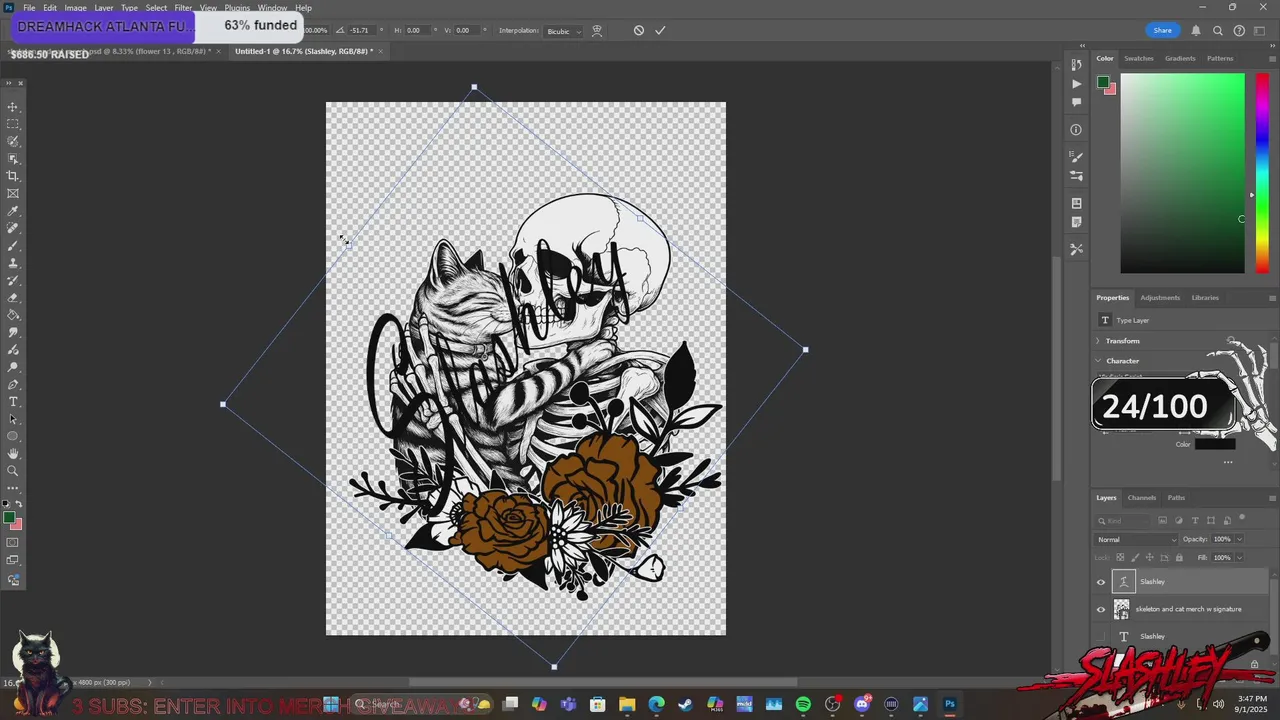1280x720 pixels.
Task: Open the Filter menu
Action: [x=183, y=8]
